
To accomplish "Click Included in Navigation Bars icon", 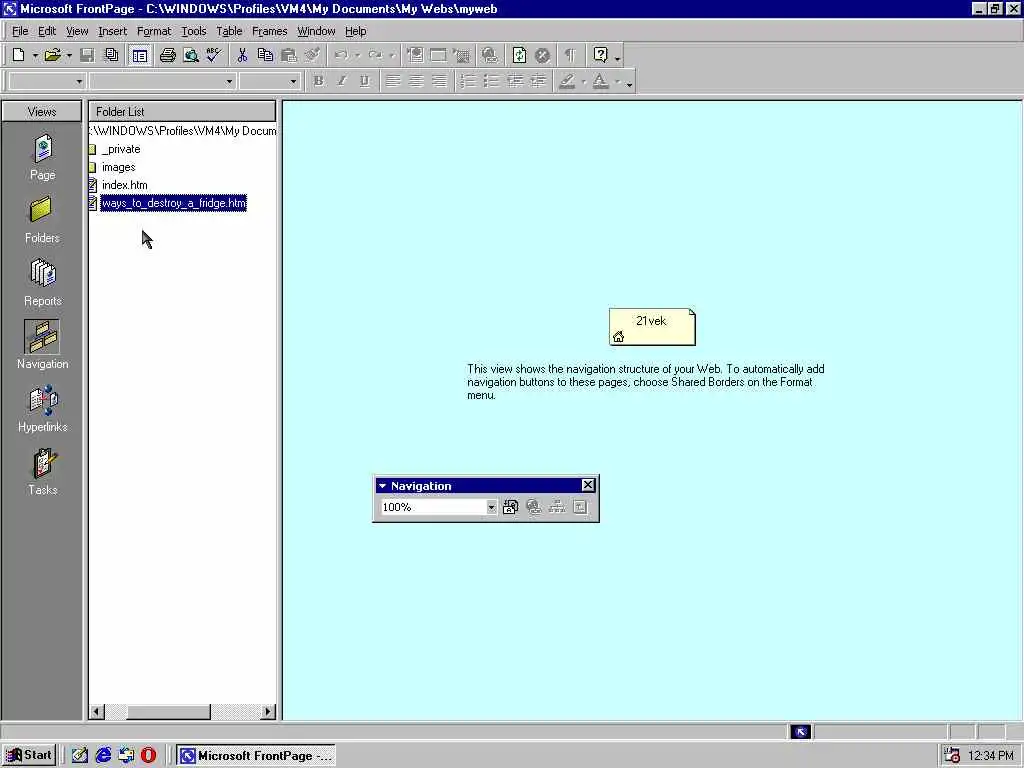I will pos(580,507).
